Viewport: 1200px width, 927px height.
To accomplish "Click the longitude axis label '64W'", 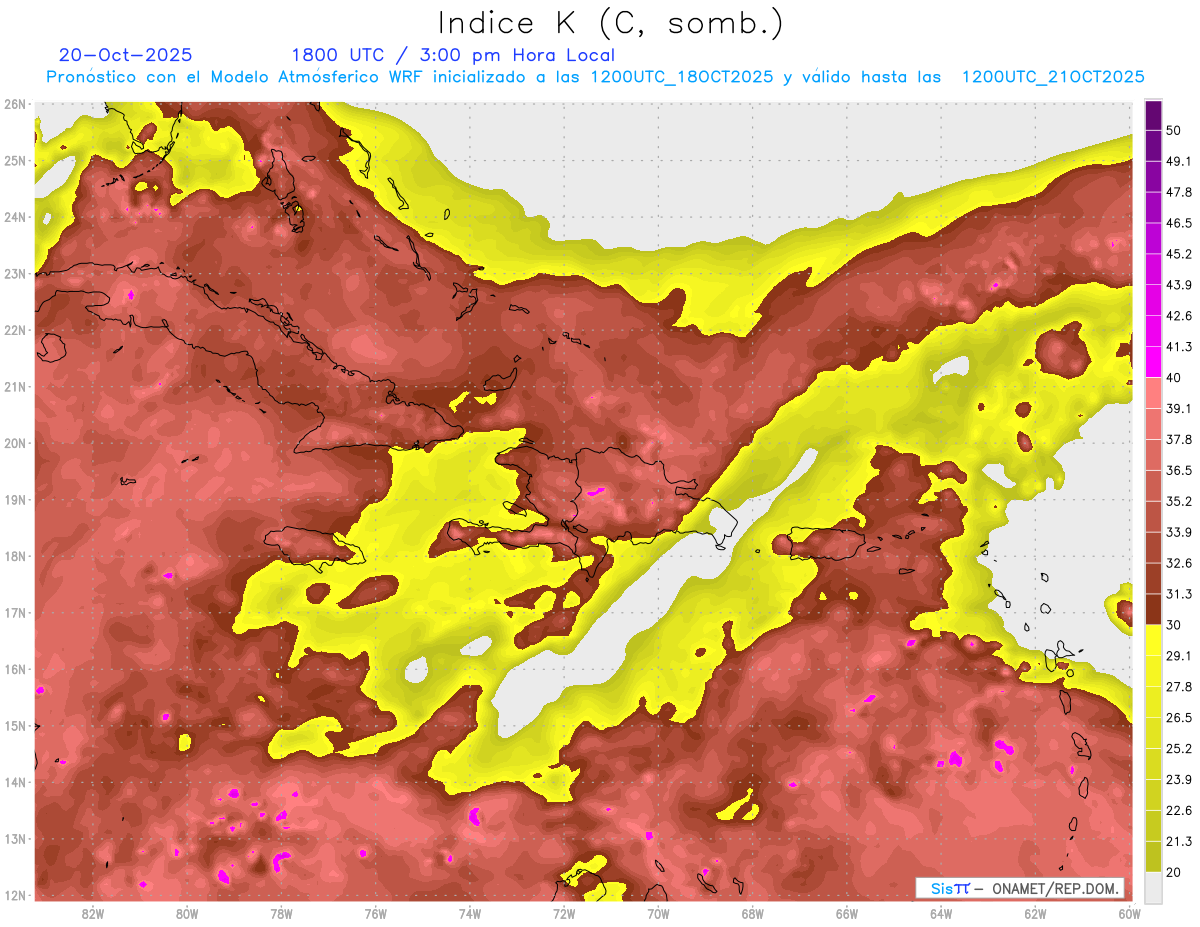I will coord(941,914).
